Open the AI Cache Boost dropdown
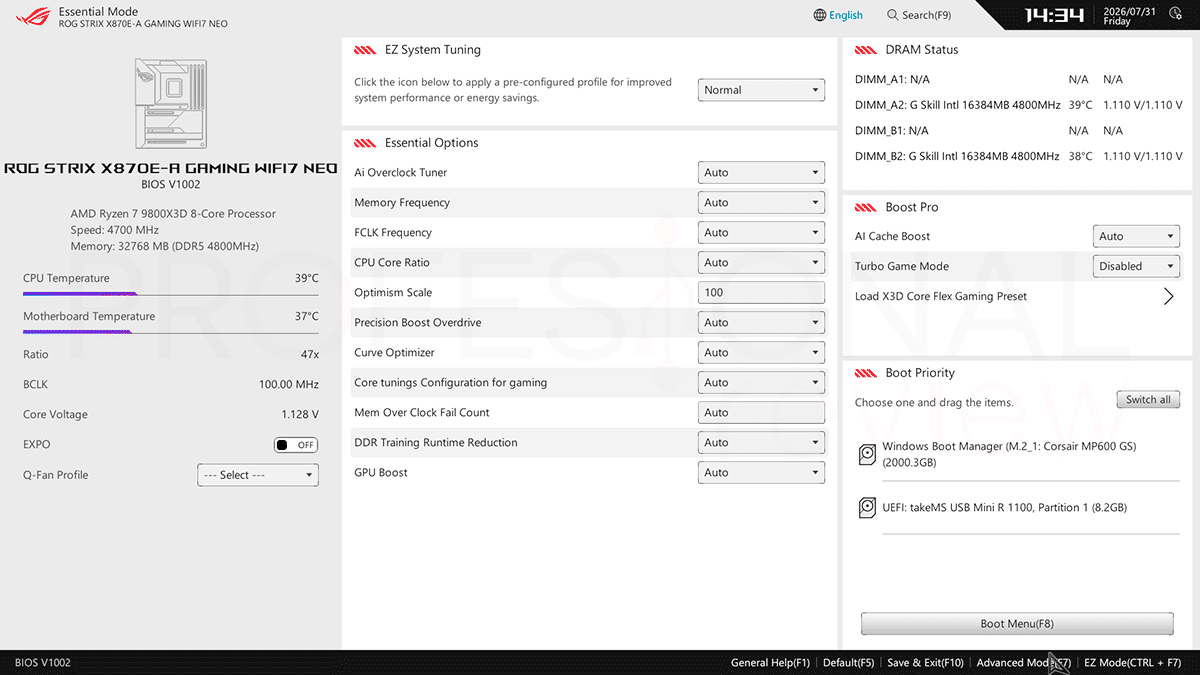 (1136, 237)
